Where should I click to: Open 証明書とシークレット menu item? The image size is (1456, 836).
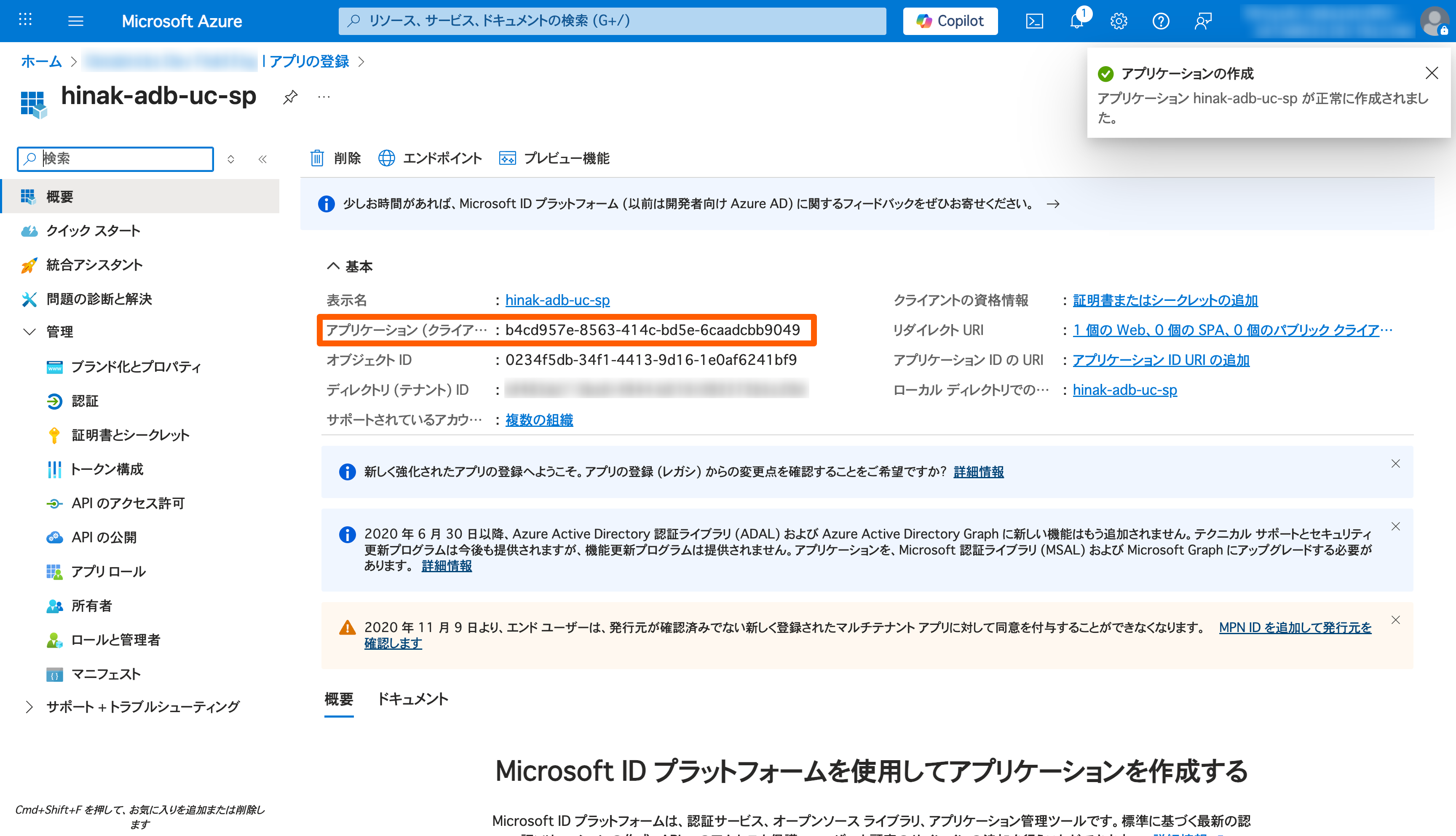tap(130, 435)
